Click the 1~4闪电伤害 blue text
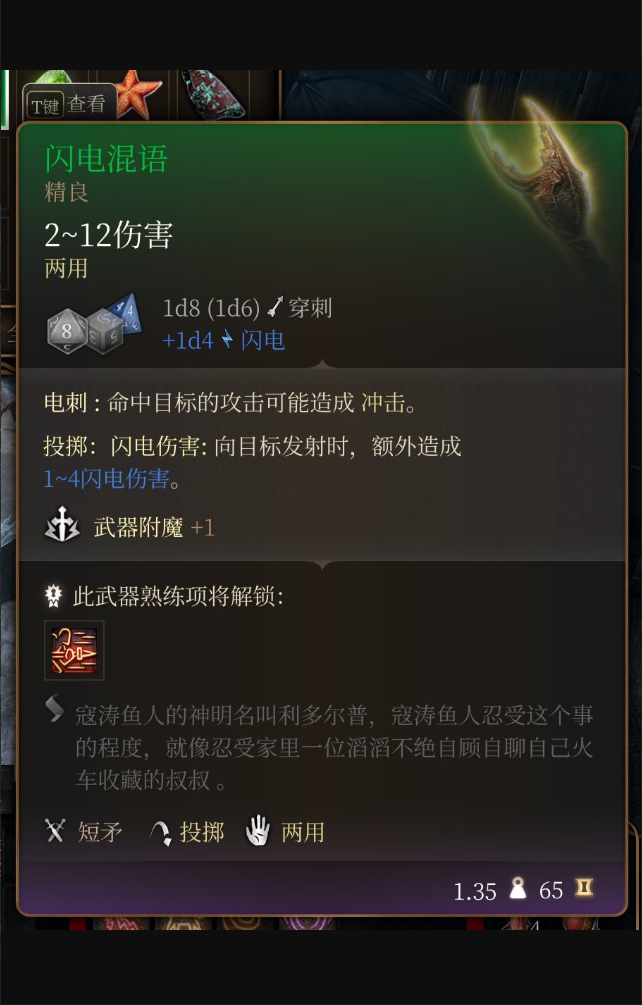The image size is (642, 1005). tap(106, 478)
